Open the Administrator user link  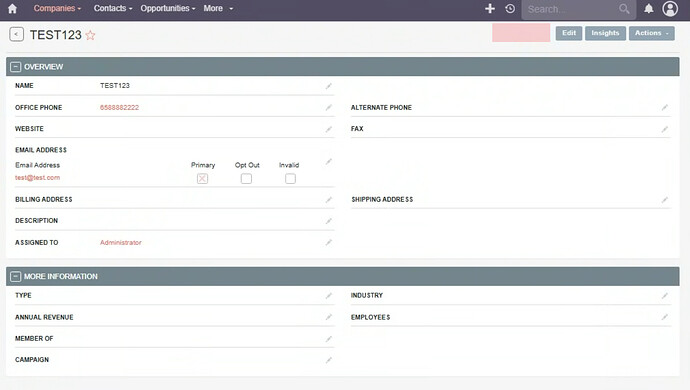pyautogui.click(x=121, y=243)
